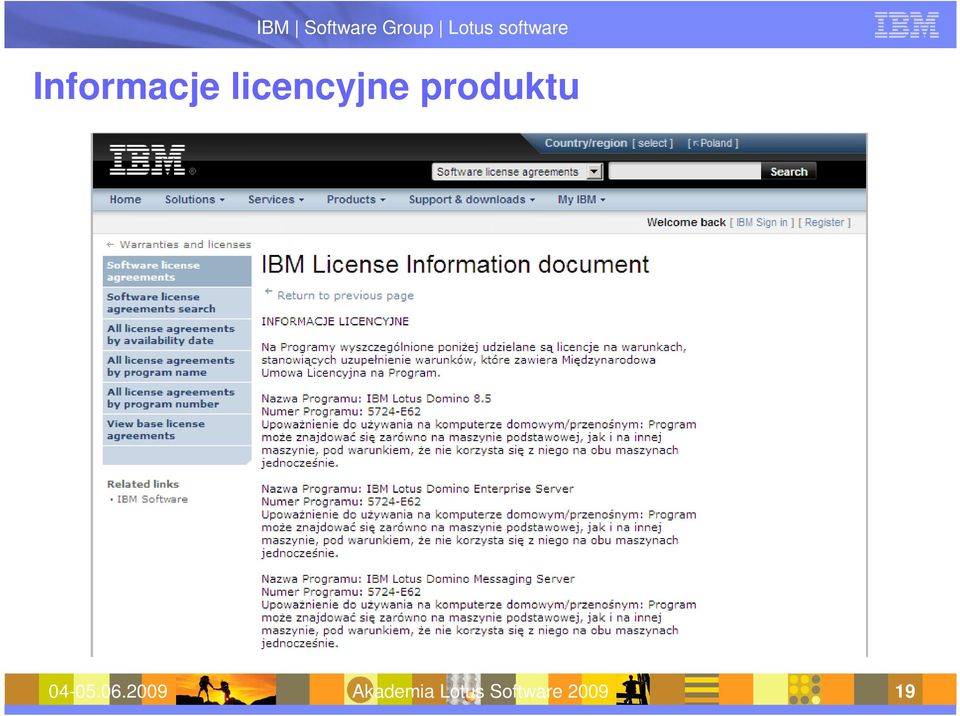Image resolution: width=960 pixels, height=716 pixels.
Task: Open All license agreements by program number
Action: click(177, 398)
